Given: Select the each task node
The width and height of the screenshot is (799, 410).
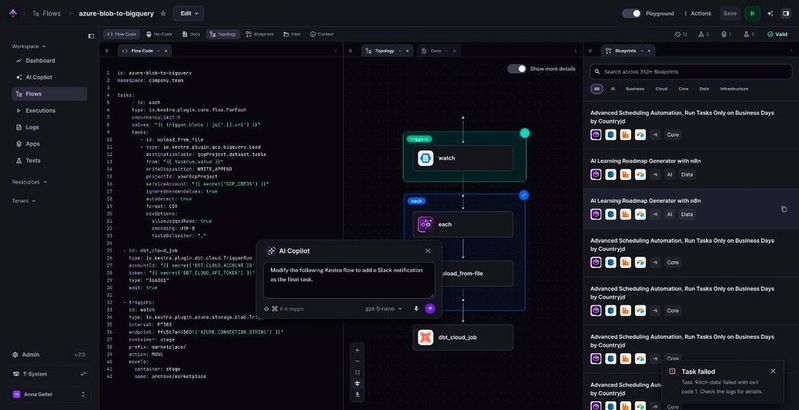Looking at the screenshot, I should tap(463, 224).
